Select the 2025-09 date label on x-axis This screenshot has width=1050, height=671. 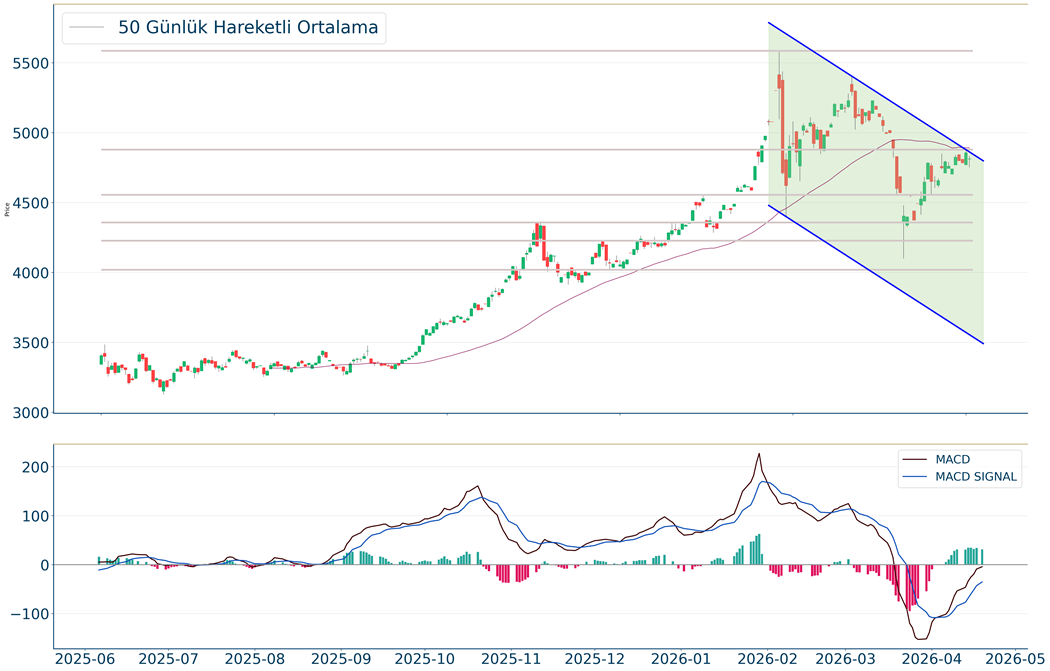tap(342, 659)
